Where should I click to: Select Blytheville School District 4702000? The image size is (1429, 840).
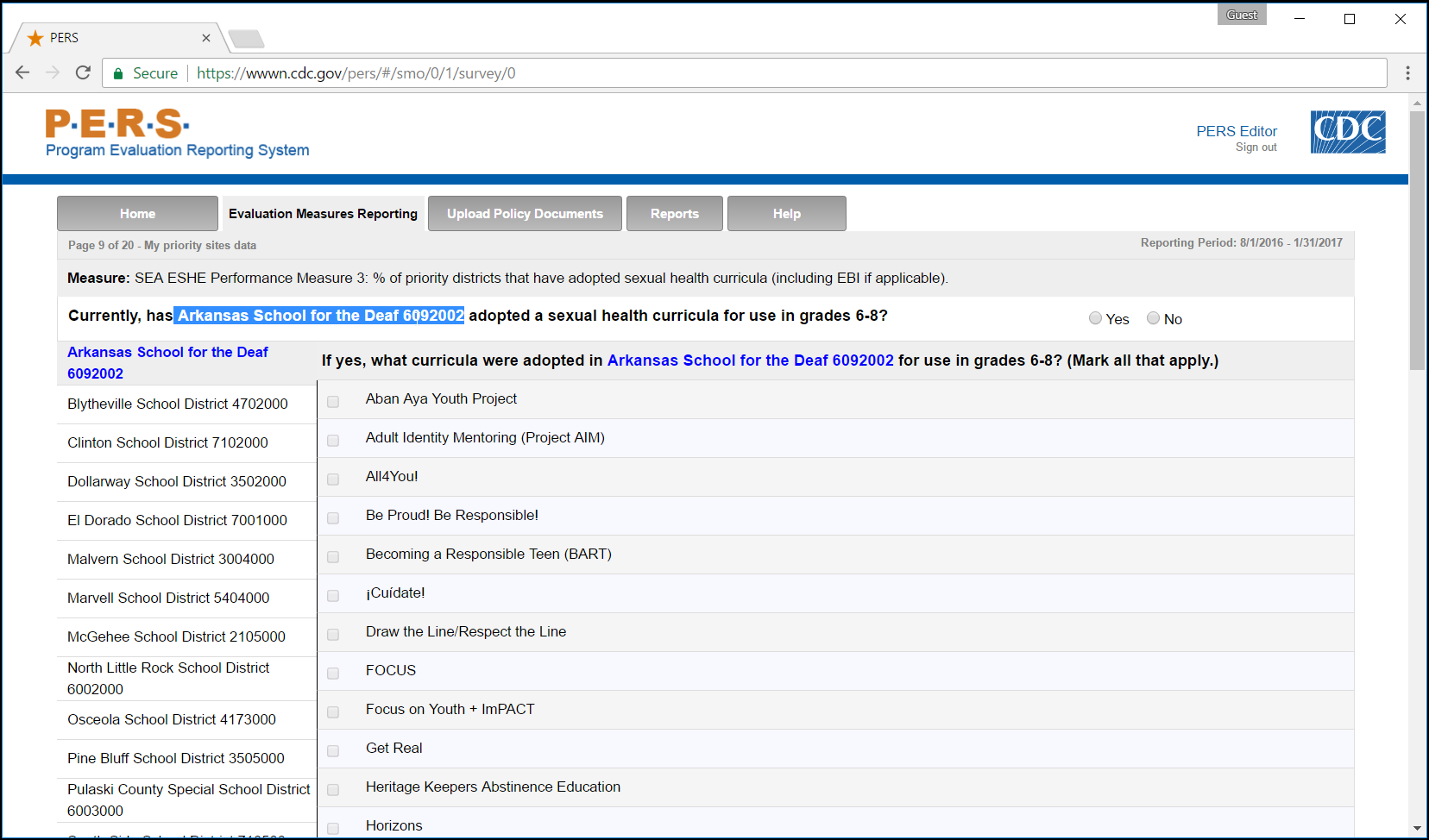click(178, 404)
